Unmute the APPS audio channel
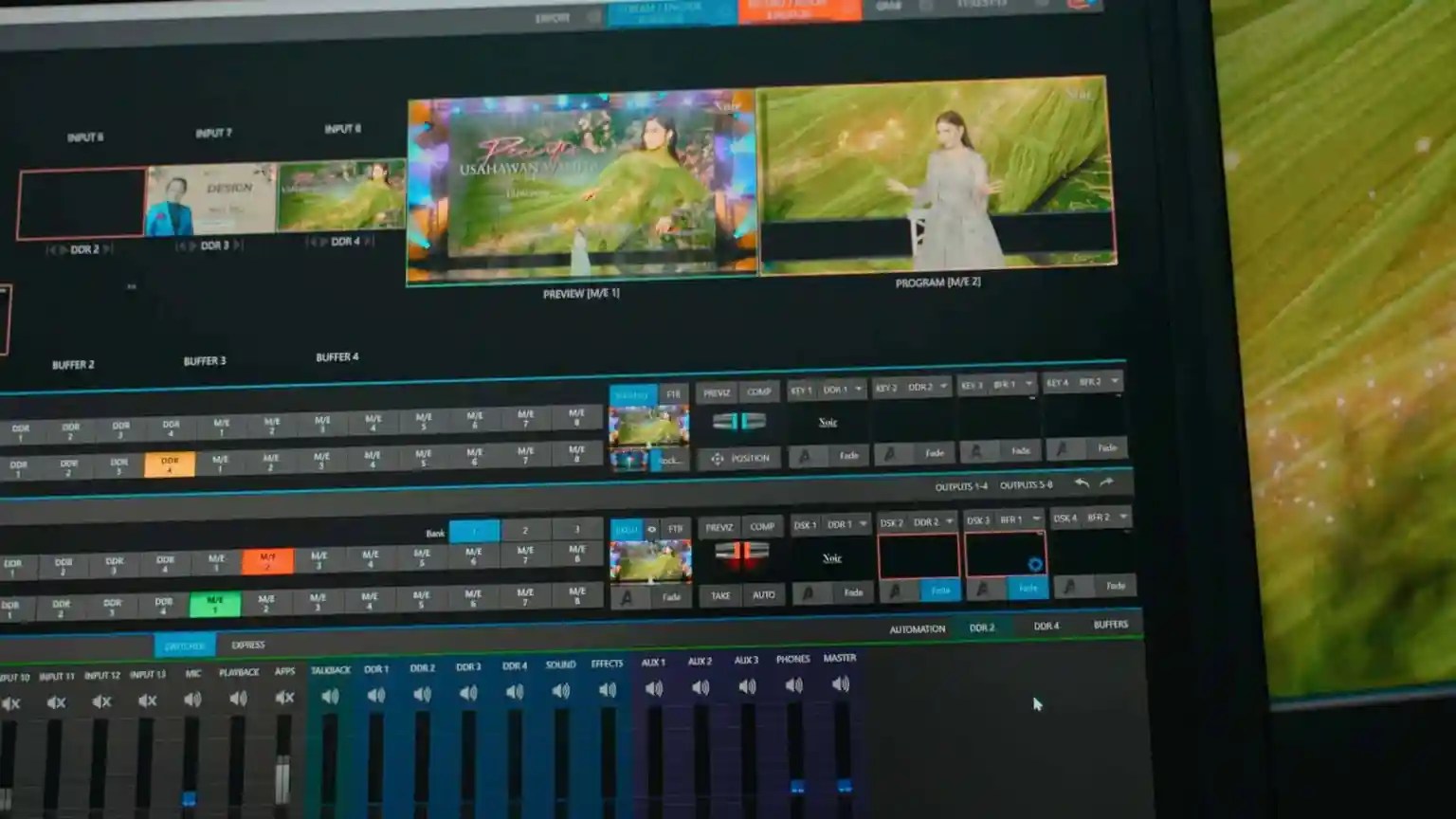The image size is (1456, 819). pos(284,699)
